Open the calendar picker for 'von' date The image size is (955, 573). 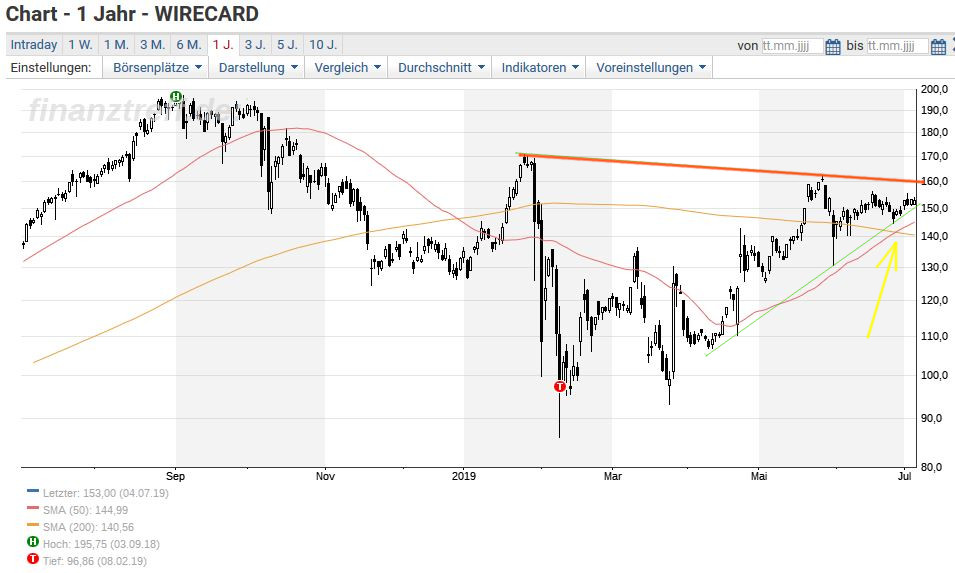(x=833, y=46)
